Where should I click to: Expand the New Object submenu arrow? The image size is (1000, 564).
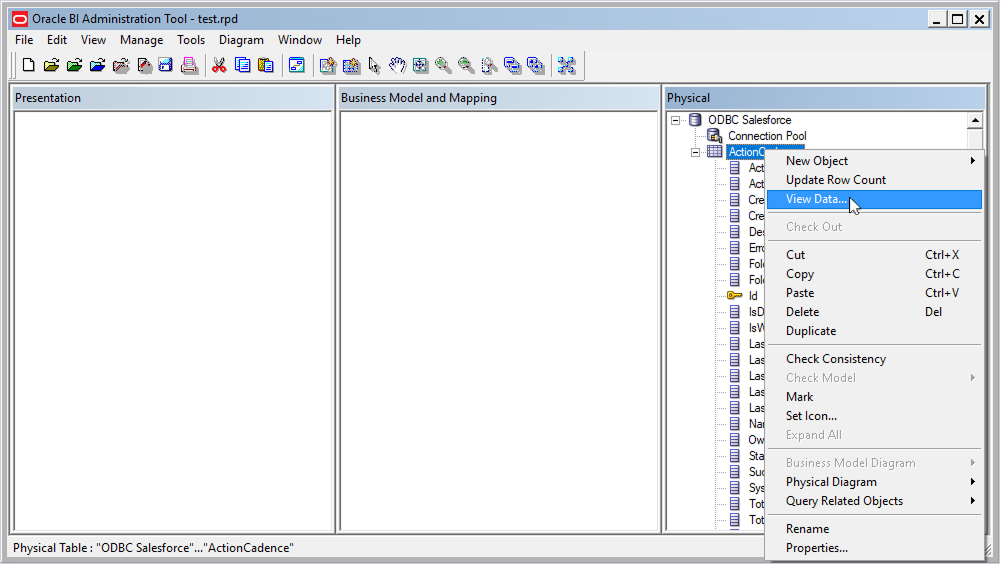tap(973, 161)
